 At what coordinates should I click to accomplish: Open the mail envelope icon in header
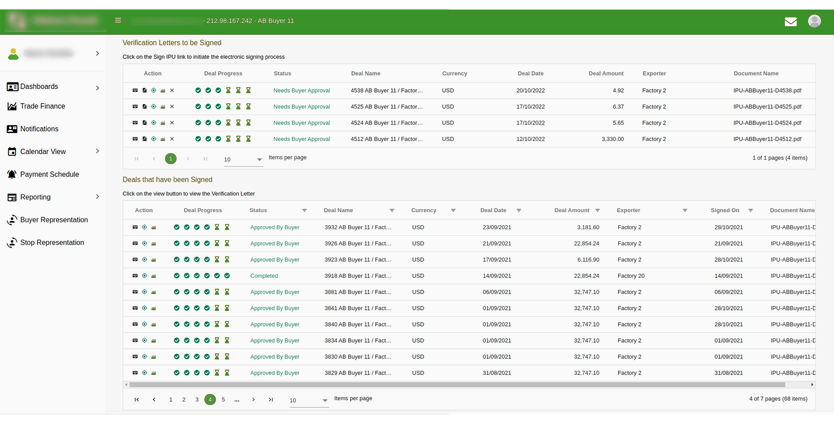tap(790, 21)
